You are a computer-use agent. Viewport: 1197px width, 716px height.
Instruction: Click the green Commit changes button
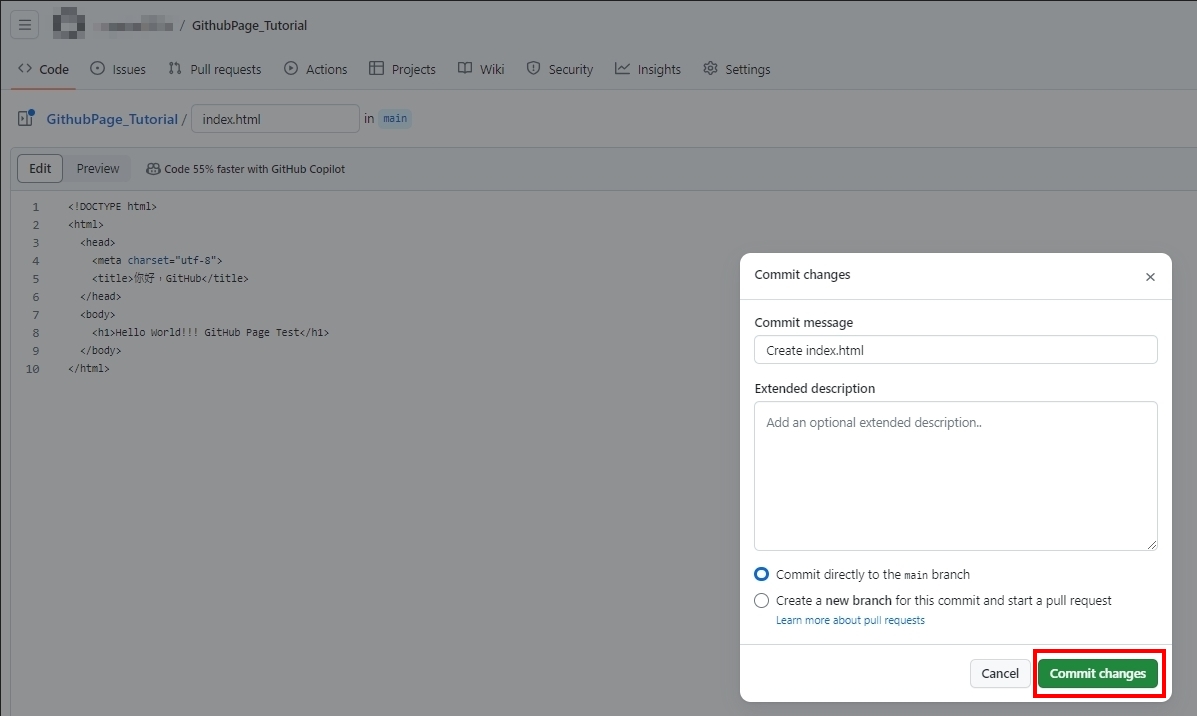click(1097, 673)
